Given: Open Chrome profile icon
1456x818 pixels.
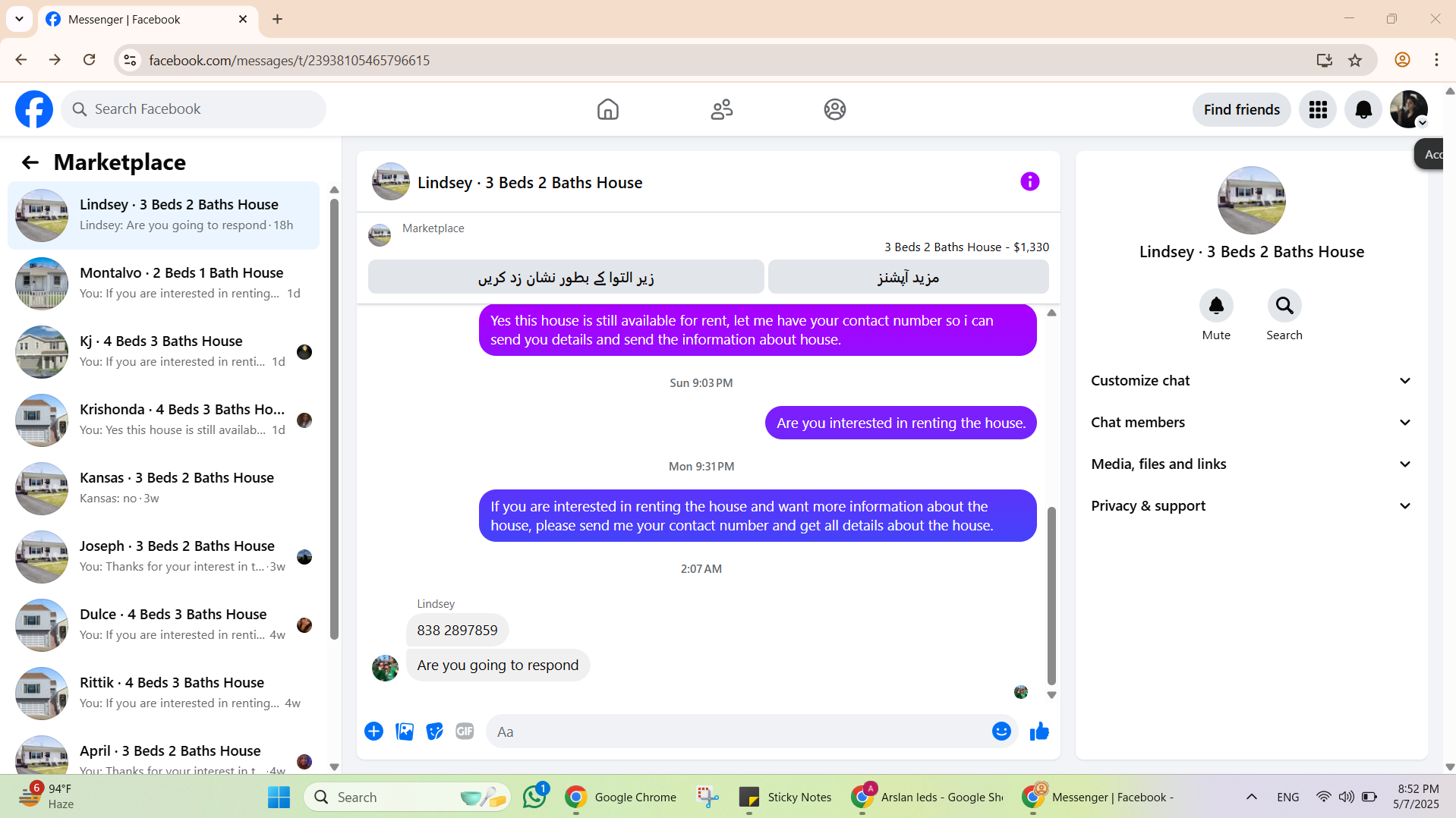Looking at the screenshot, I should tap(1401, 60).
